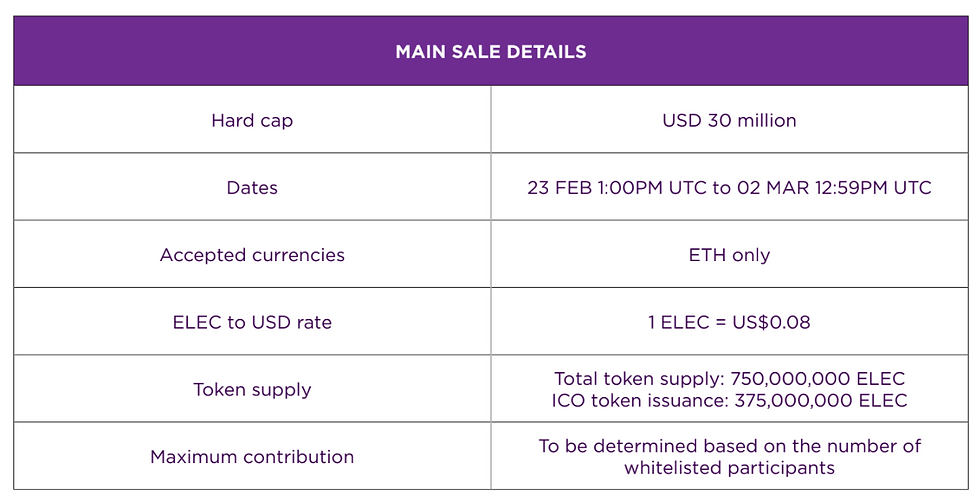Click the 'Total token supply:' text

click(x=639, y=379)
